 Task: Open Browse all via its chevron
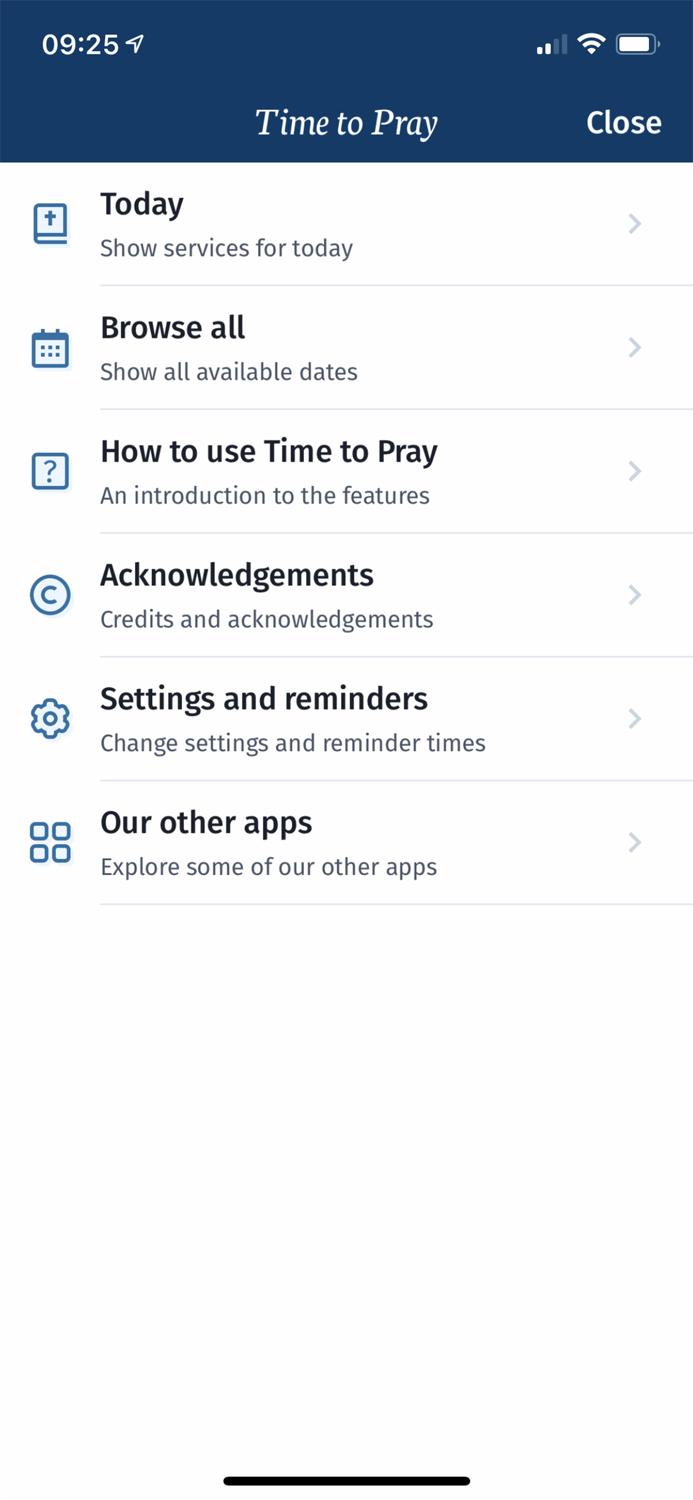tap(635, 347)
